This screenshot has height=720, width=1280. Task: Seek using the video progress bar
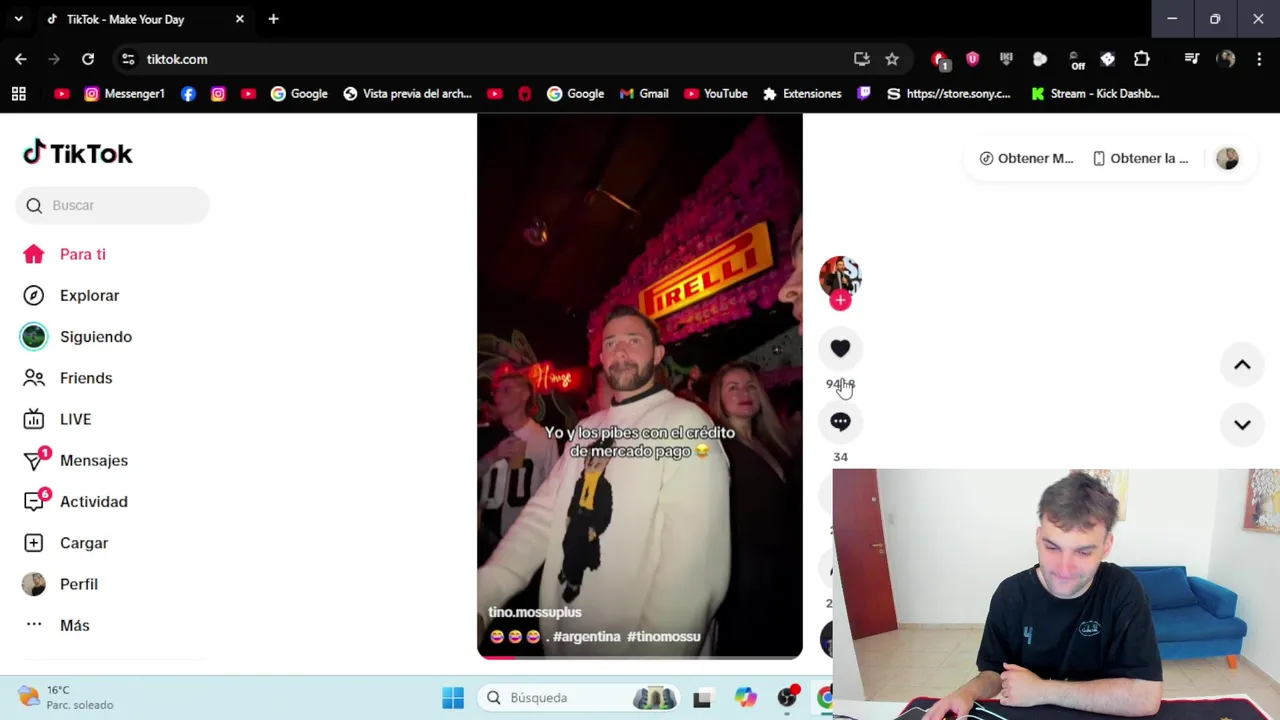click(x=640, y=657)
